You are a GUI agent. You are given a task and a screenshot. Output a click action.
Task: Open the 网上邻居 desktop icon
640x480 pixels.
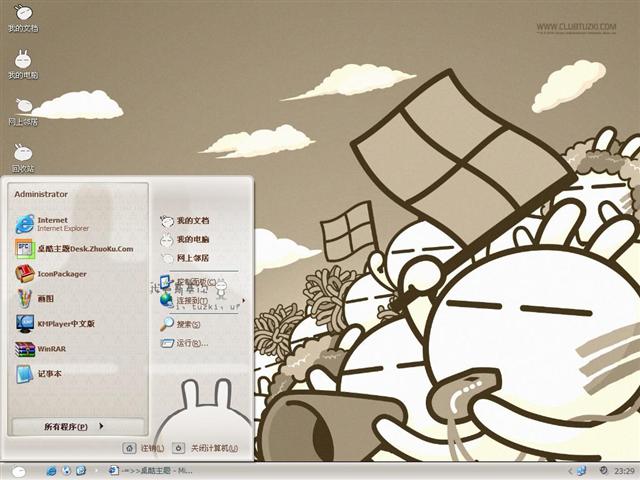23,112
